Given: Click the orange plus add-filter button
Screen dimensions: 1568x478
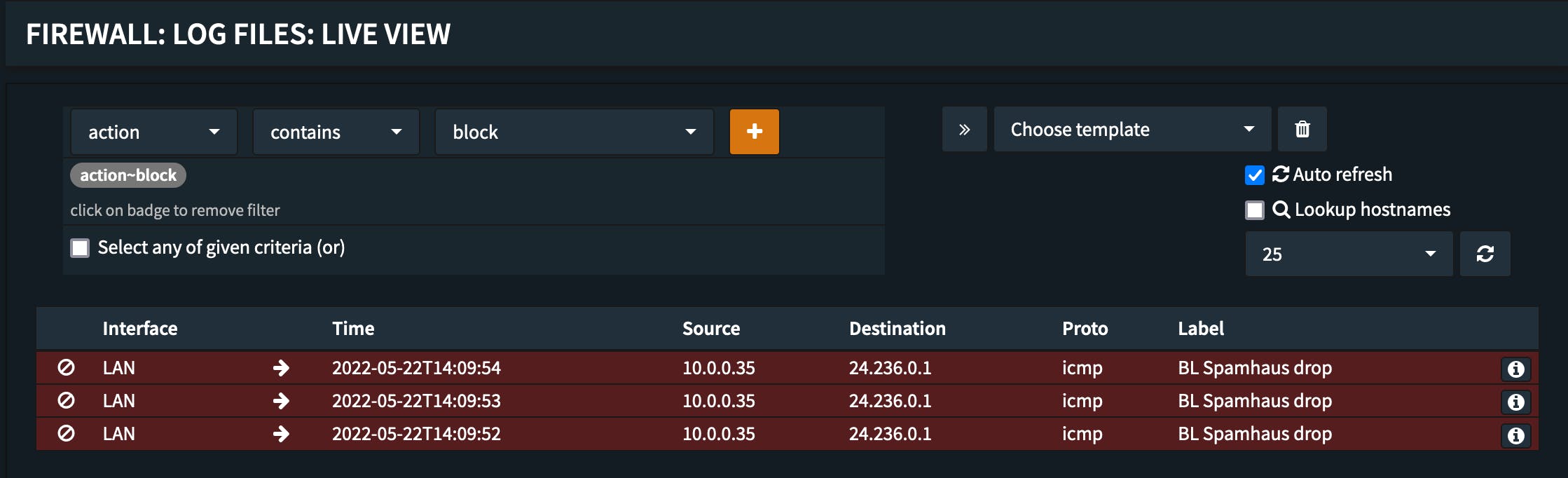Looking at the screenshot, I should point(754,132).
